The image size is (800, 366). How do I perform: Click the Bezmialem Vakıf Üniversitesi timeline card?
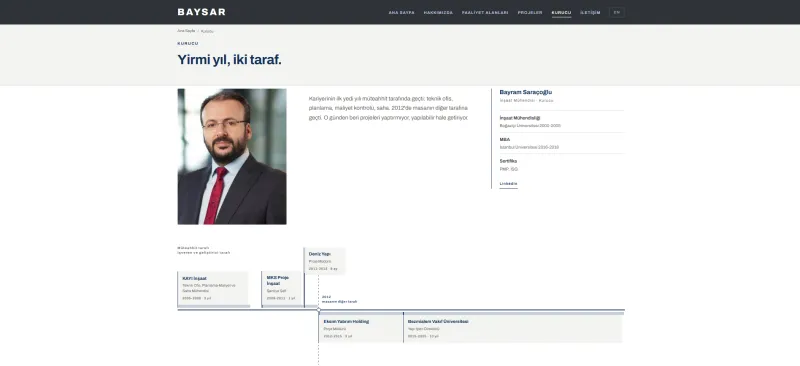[513, 328]
